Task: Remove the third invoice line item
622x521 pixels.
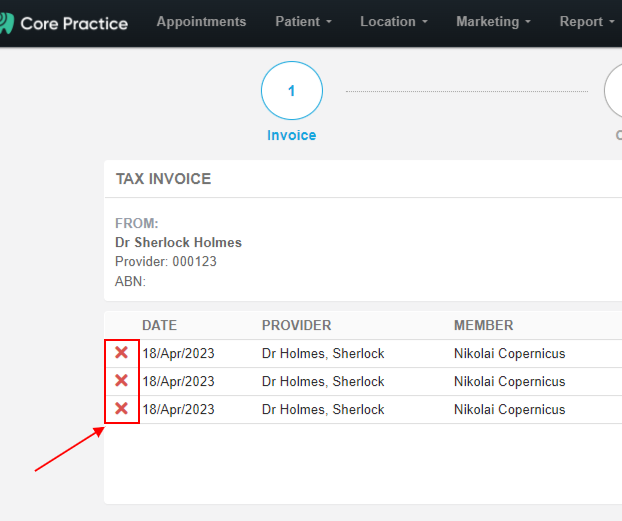Action: (x=121, y=408)
